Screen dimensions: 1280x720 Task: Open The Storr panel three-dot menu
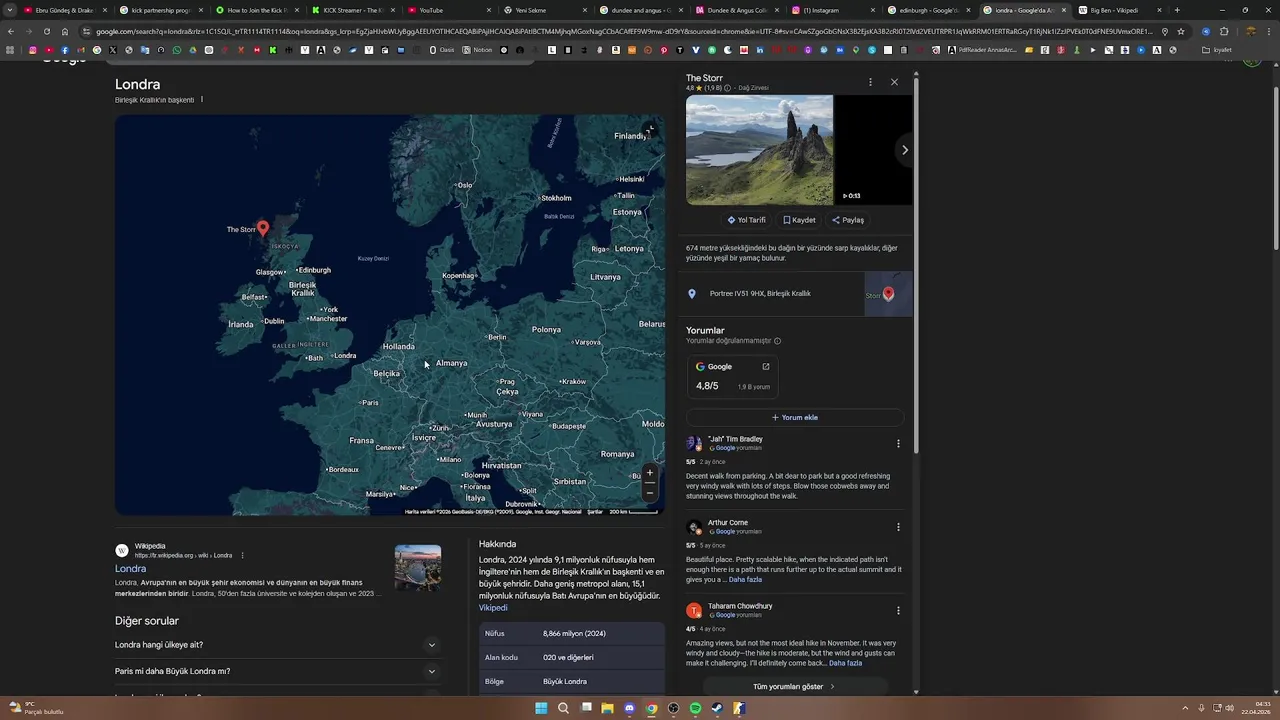click(870, 82)
